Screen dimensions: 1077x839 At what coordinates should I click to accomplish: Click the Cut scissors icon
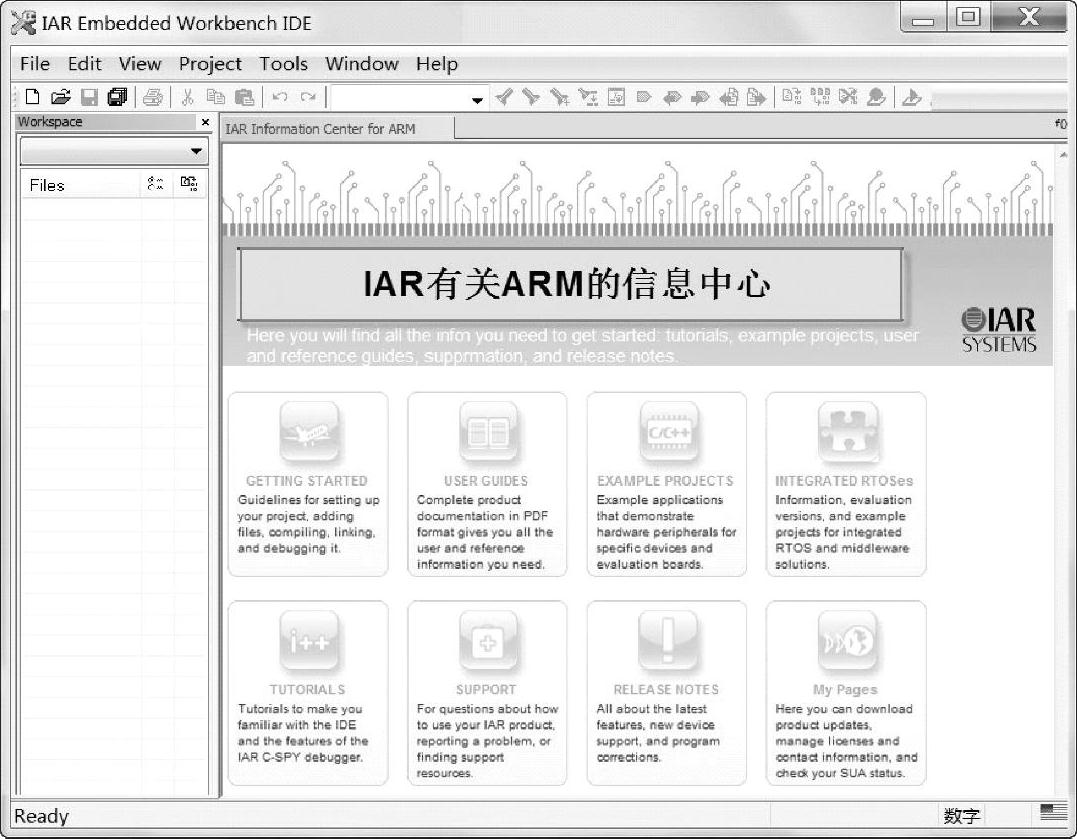tap(187, 97)
